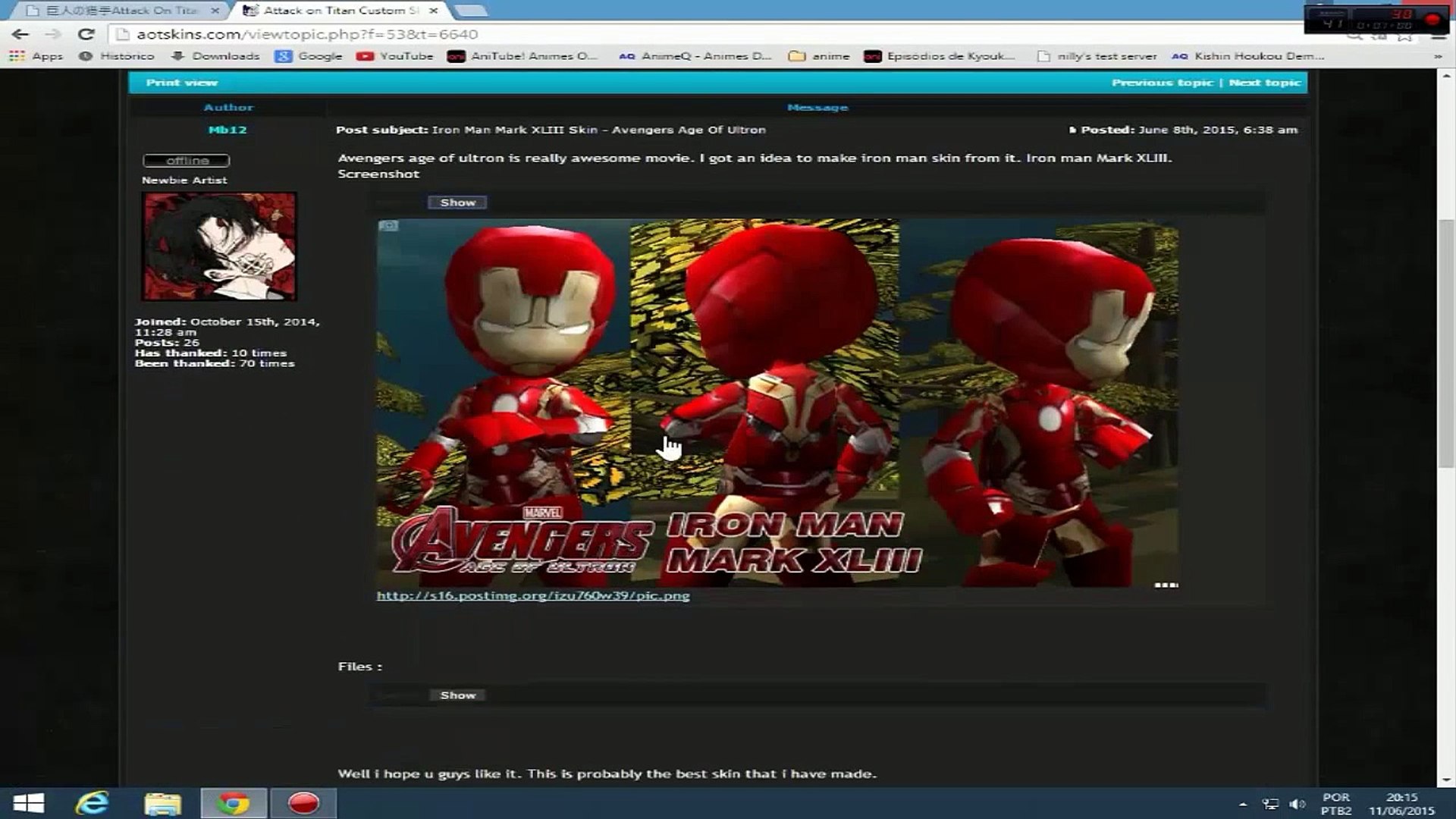The image size is (1456, 819).
Task: Open the YouTube bookmark
Action: (405, 55)
